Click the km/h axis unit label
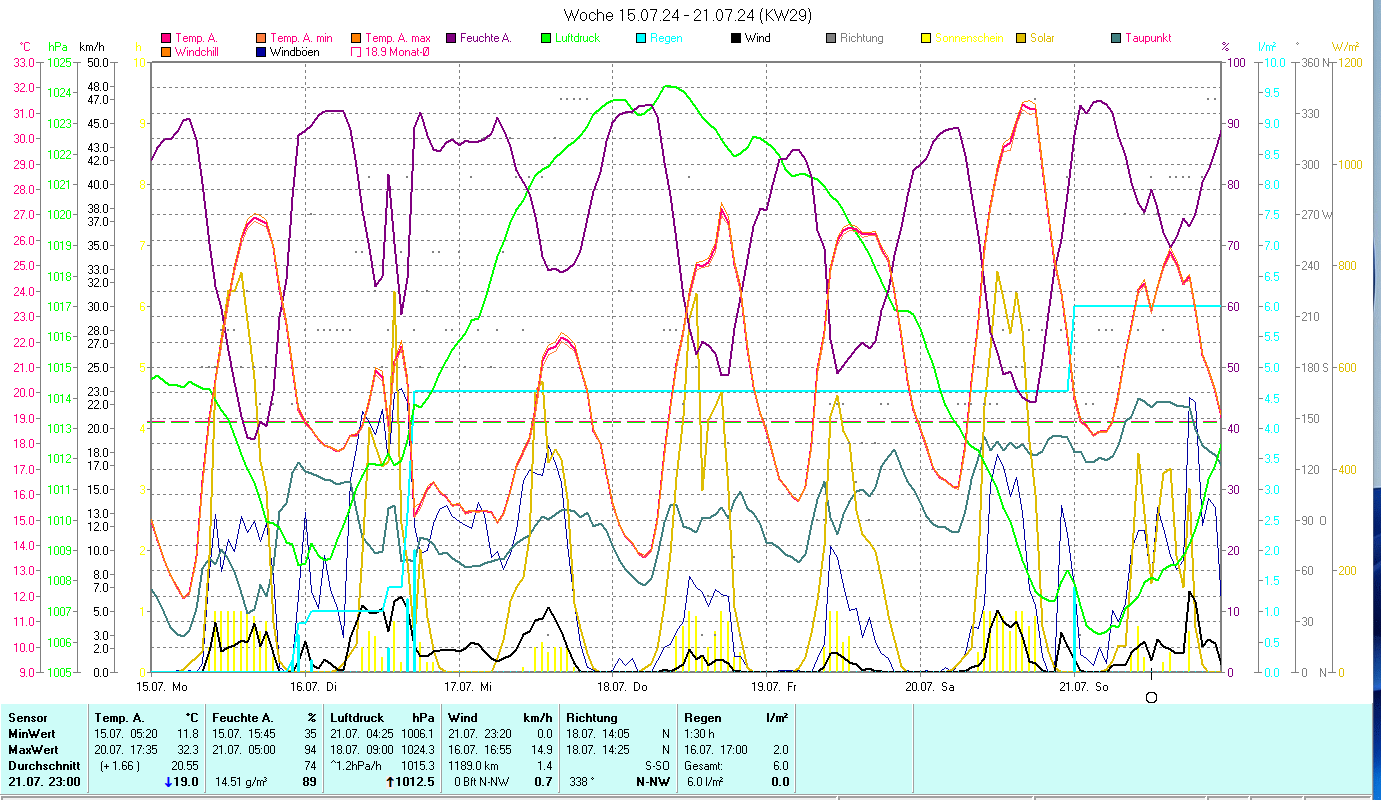1381x800 pixels. click(x=91, y=47)
